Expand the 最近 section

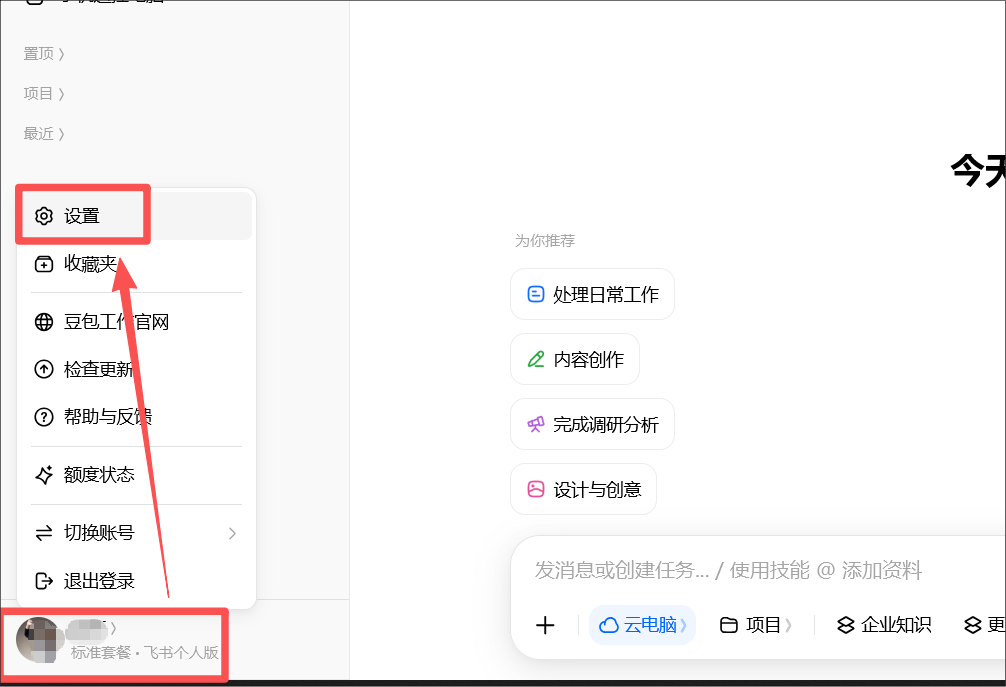tap(44, 133)
